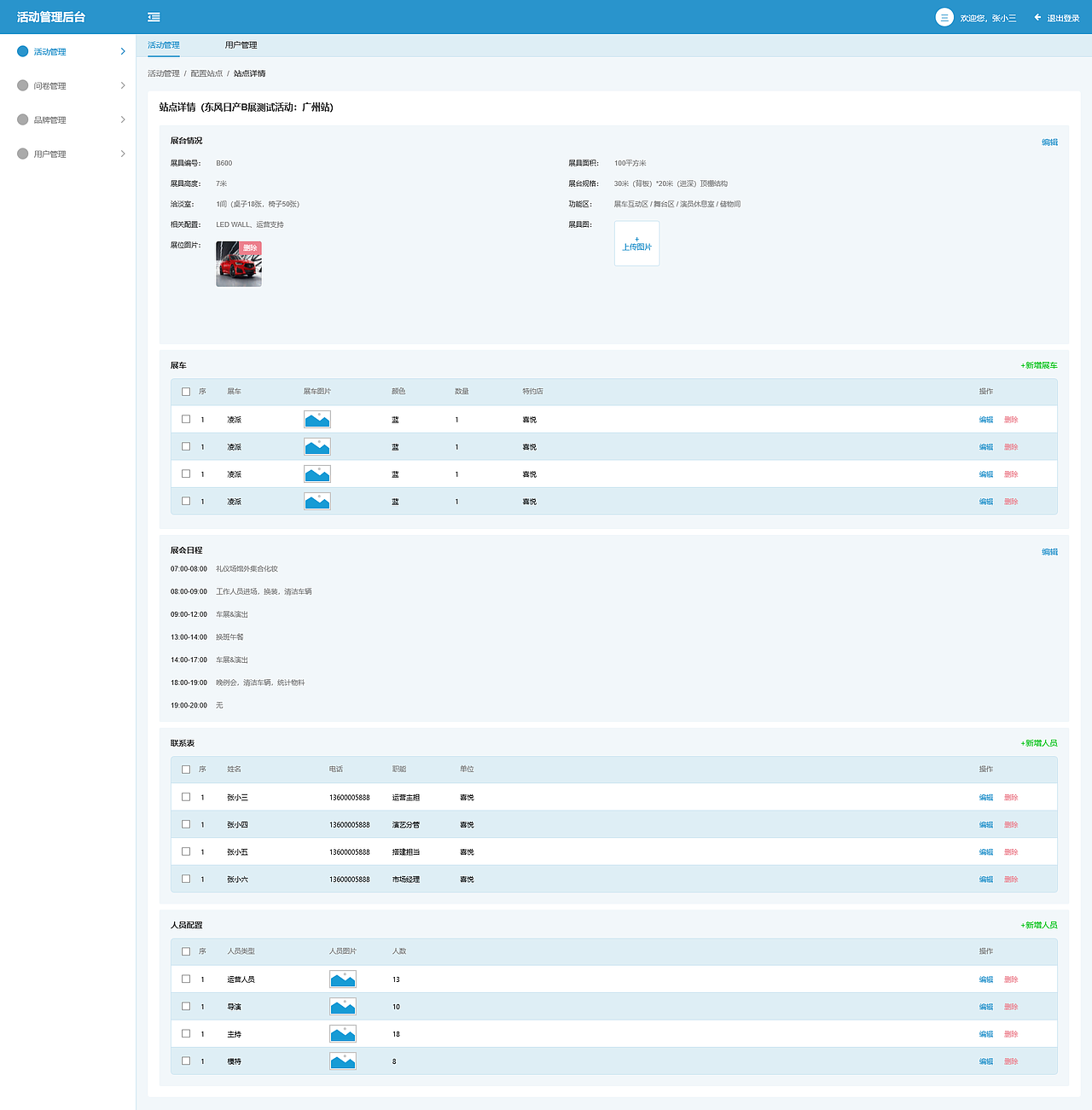Viewport: 1092px width, 1110px height.
Task: Check the checkbox for 导演 row
Action: coord(186,1007)
